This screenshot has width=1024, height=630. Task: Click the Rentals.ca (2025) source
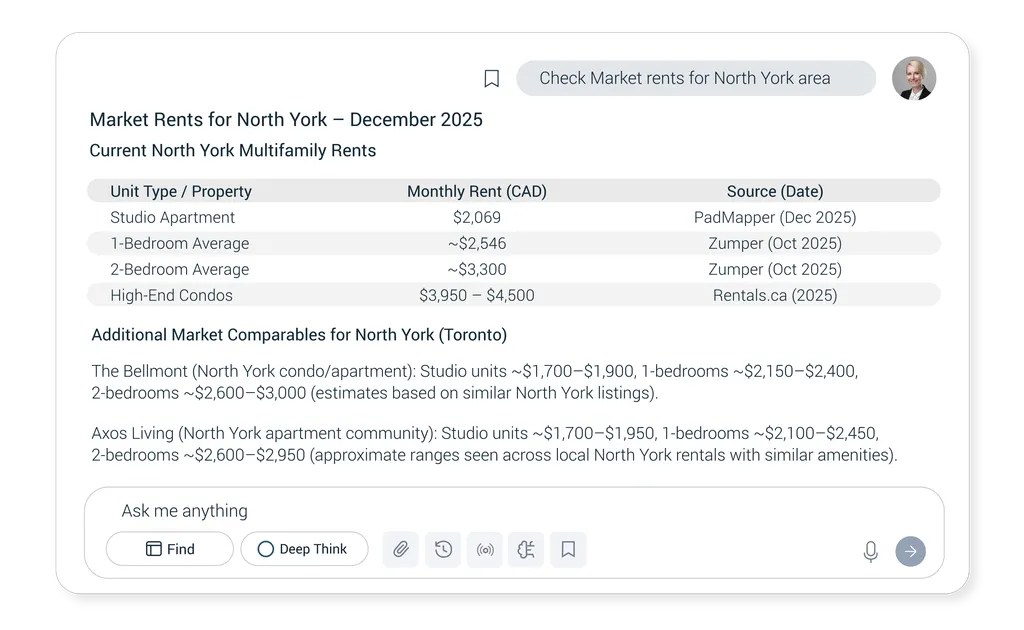click(775, 295)
